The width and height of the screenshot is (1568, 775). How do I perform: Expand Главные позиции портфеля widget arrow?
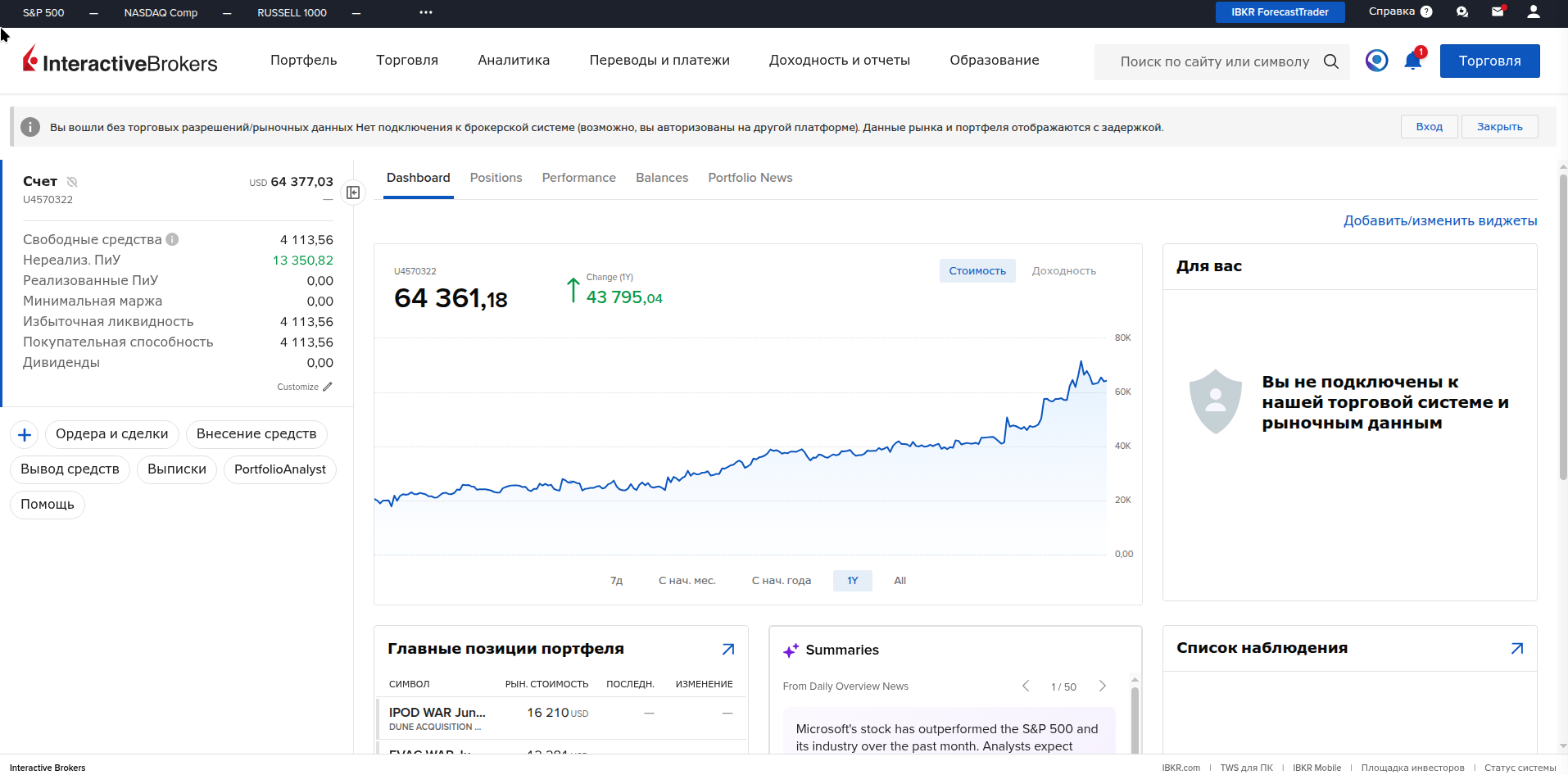click(728, 649)
